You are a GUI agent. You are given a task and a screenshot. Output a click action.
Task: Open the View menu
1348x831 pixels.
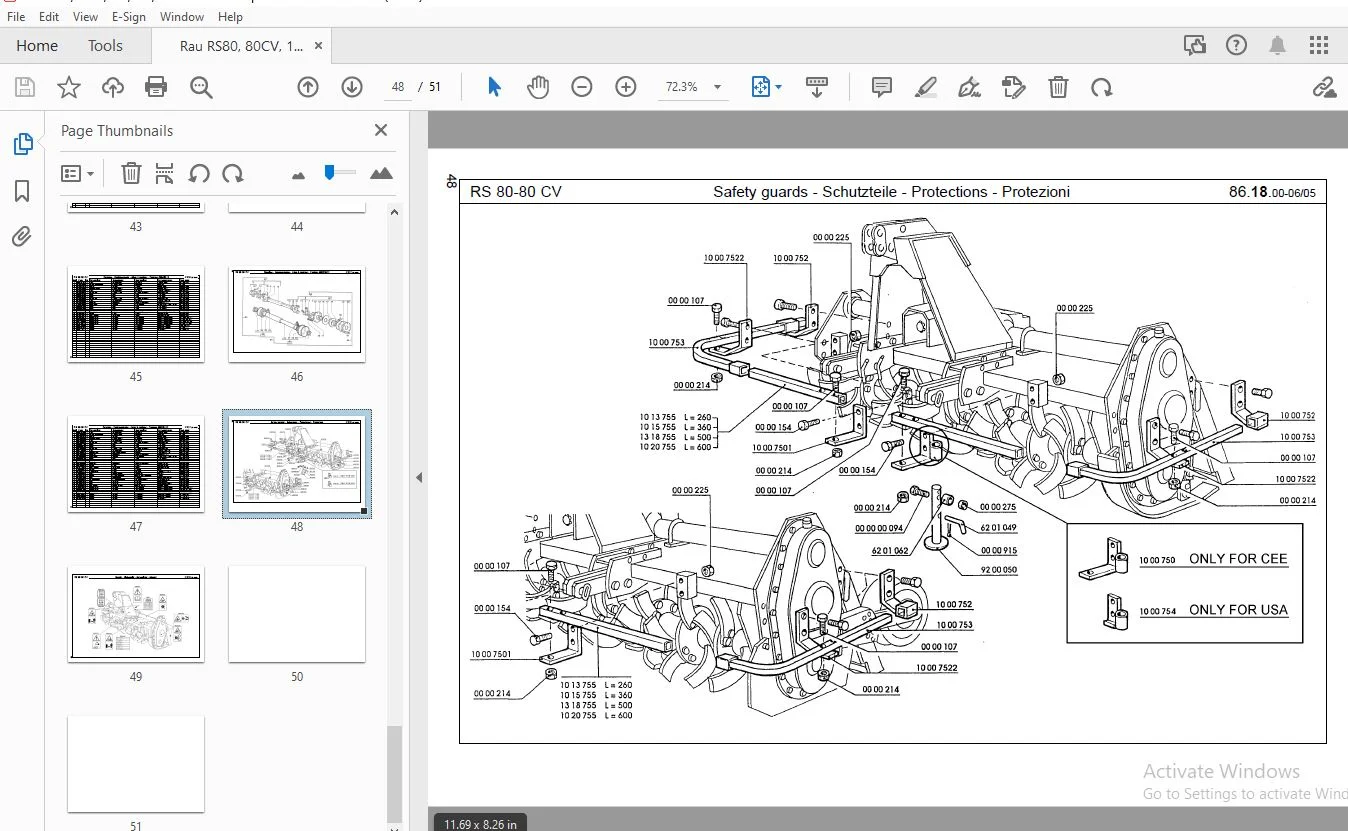pos(86,16)
